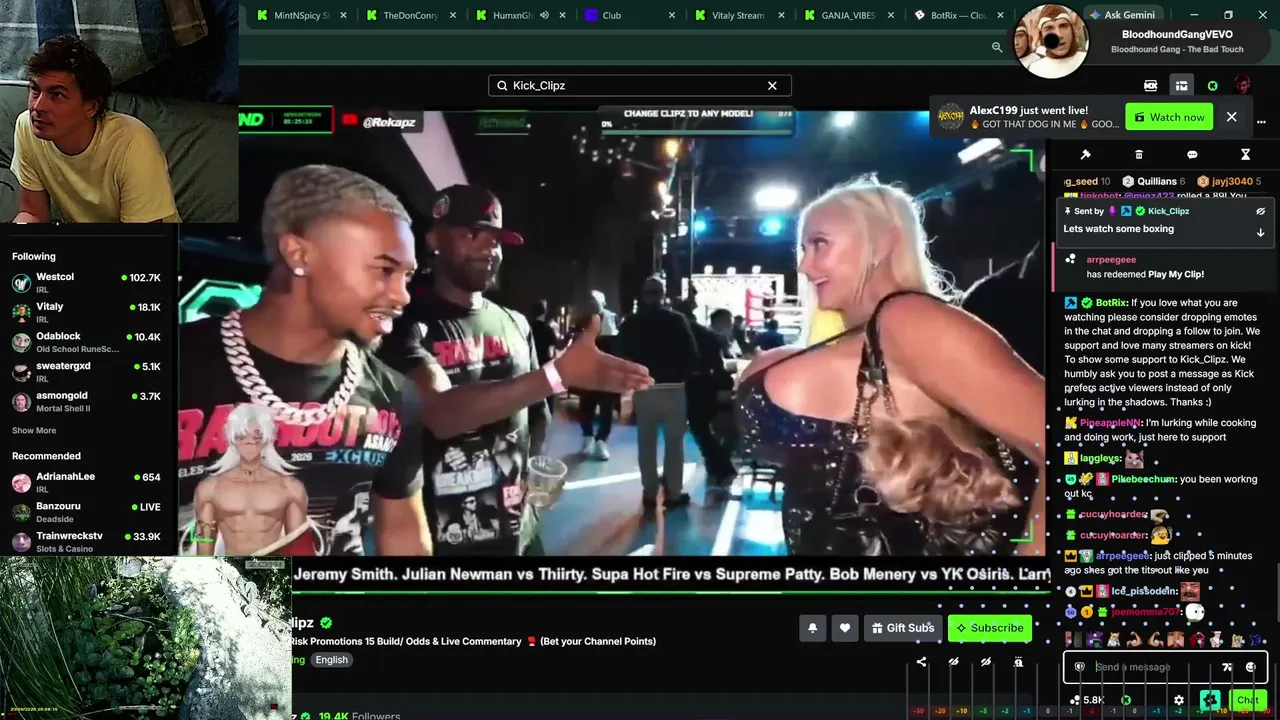
Task: Hide the pinned message with eye-slash icon
Action: pos(1260,211)
